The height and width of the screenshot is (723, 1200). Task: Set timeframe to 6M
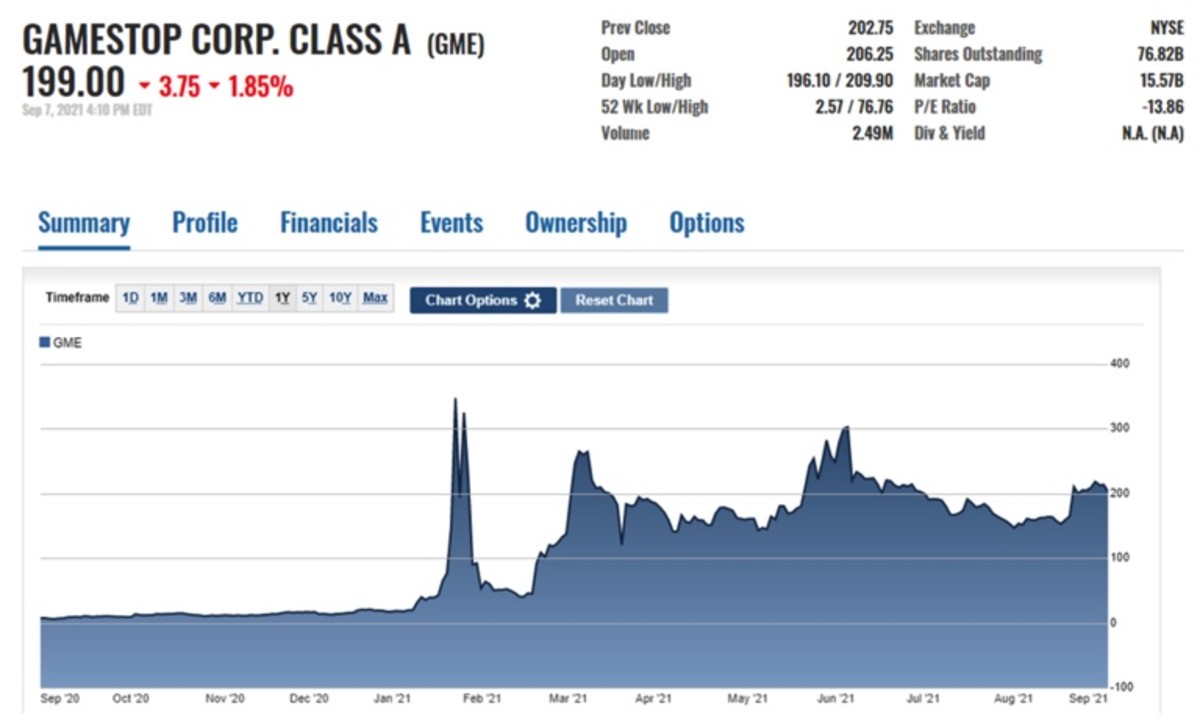click(217, 298)
